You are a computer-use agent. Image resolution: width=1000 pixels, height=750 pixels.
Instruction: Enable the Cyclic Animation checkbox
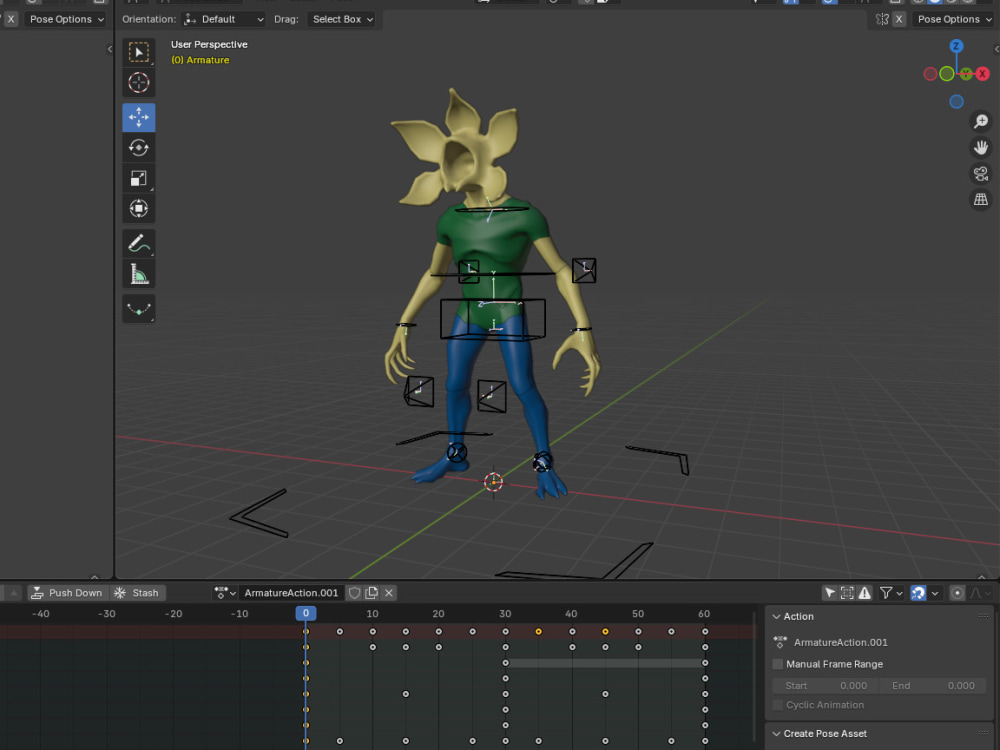[778, 705]
